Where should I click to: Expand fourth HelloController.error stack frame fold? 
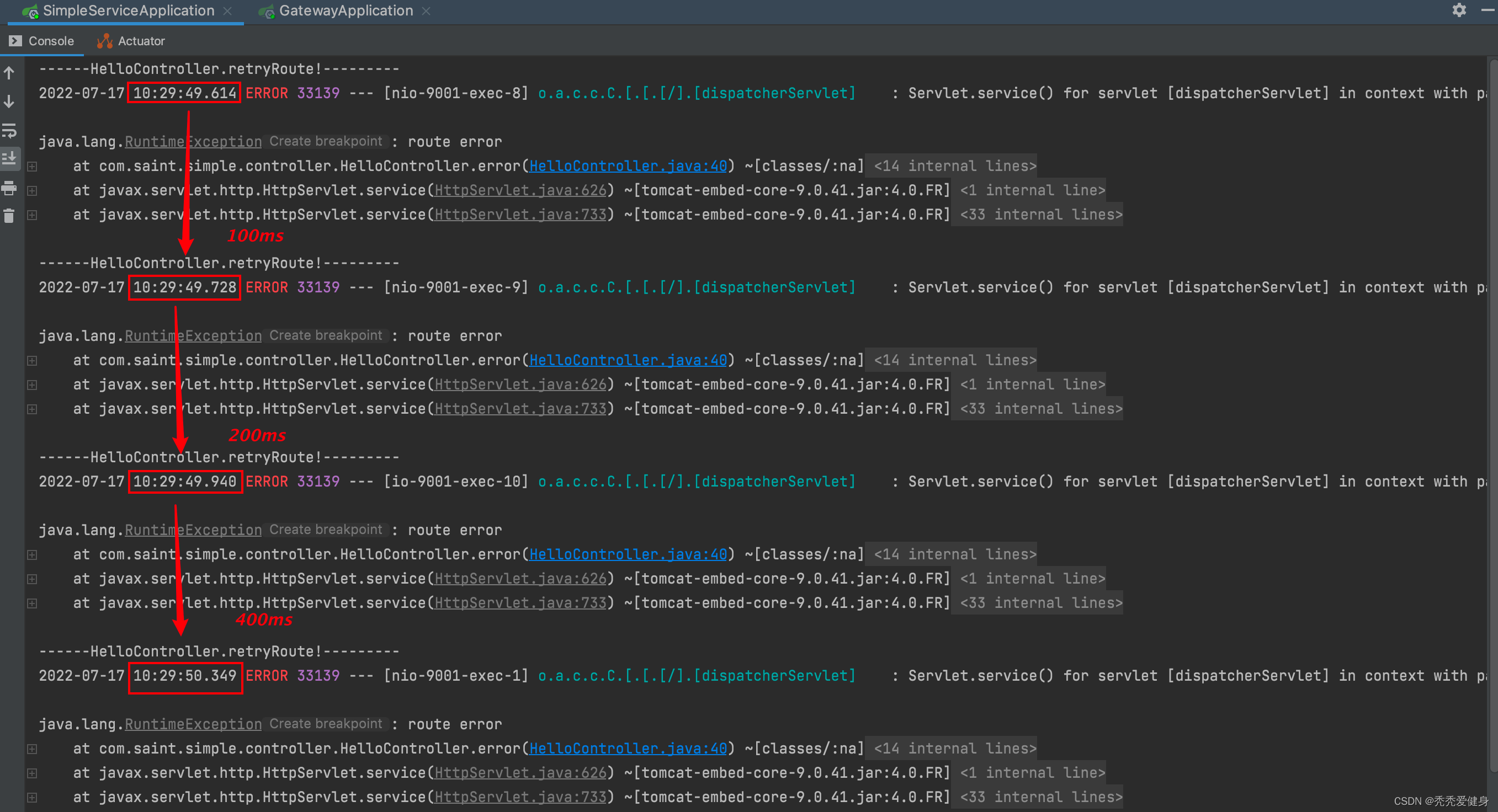coord(33,749)
